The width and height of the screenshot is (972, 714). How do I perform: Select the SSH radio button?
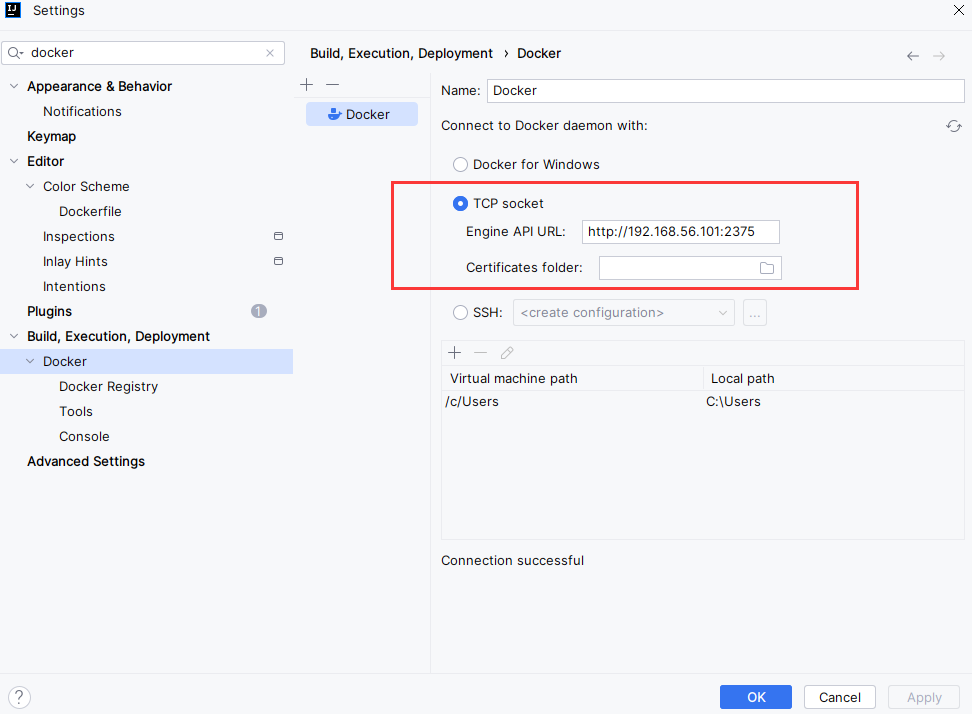click(460, 313)
